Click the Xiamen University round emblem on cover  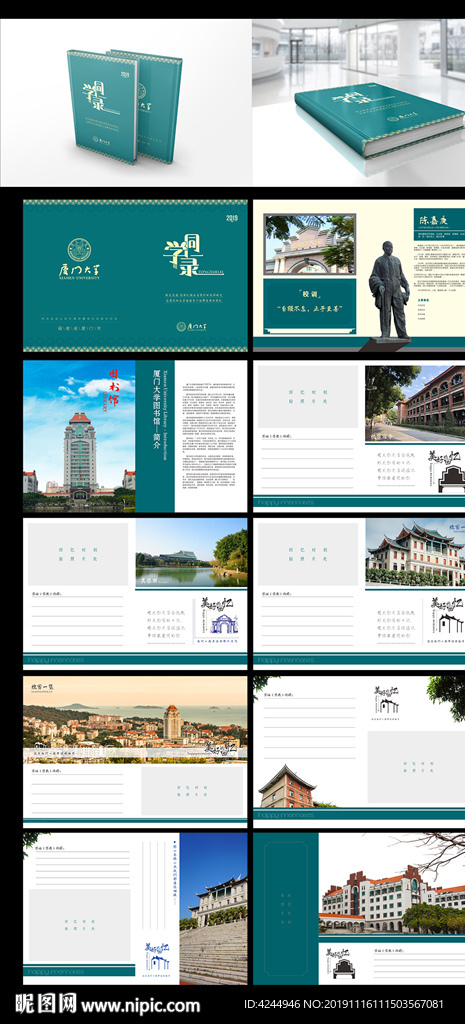point(80,250)
